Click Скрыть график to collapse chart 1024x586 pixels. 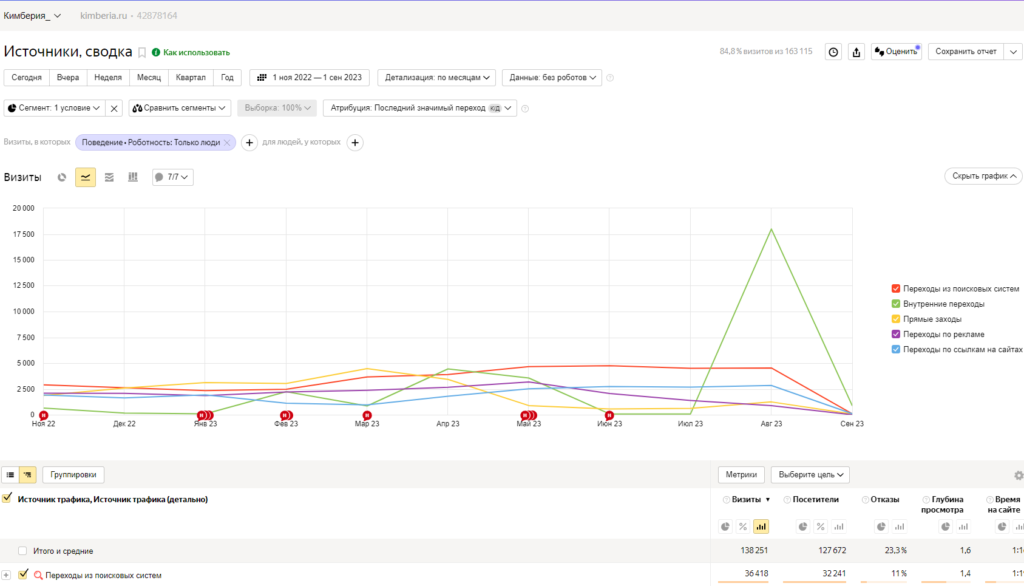point(984,176)
